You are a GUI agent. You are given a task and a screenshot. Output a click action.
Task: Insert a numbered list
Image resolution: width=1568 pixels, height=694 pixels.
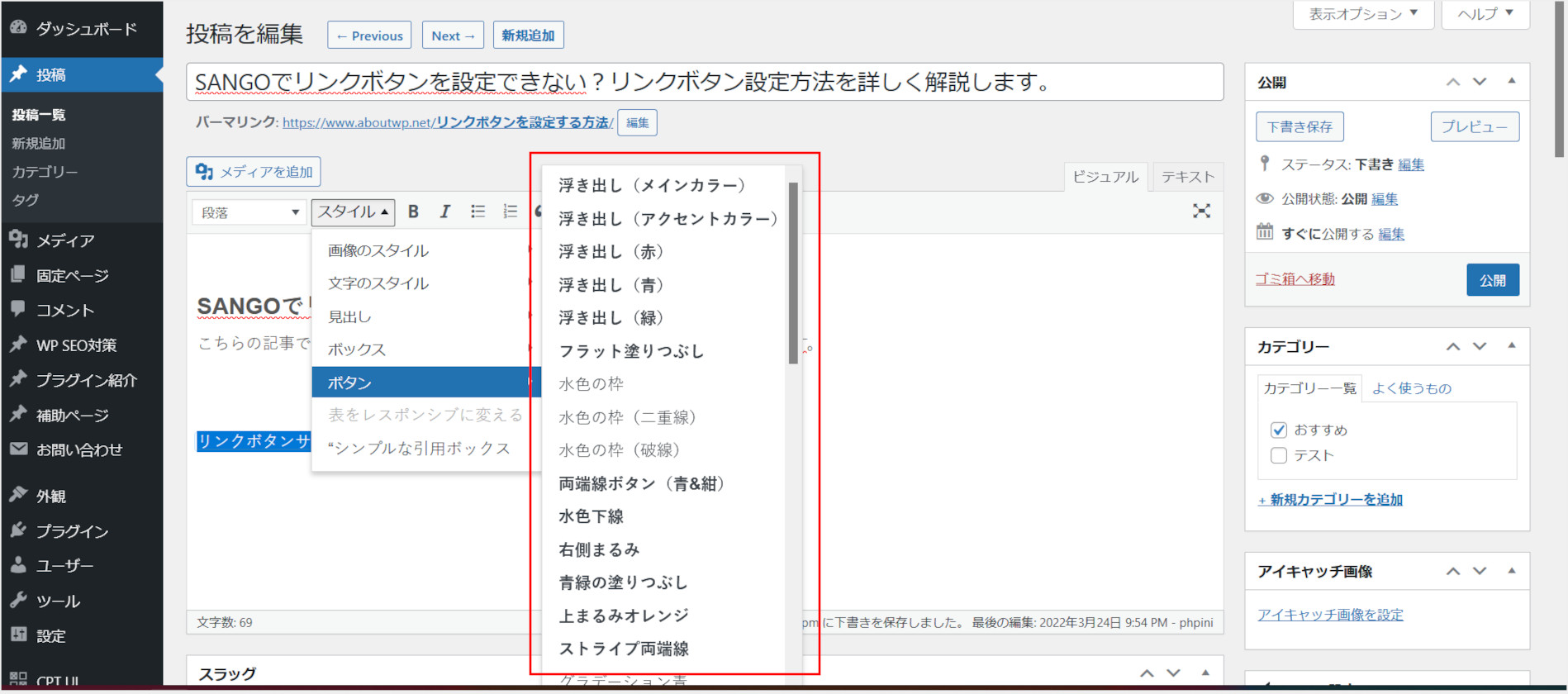point(510,212)
